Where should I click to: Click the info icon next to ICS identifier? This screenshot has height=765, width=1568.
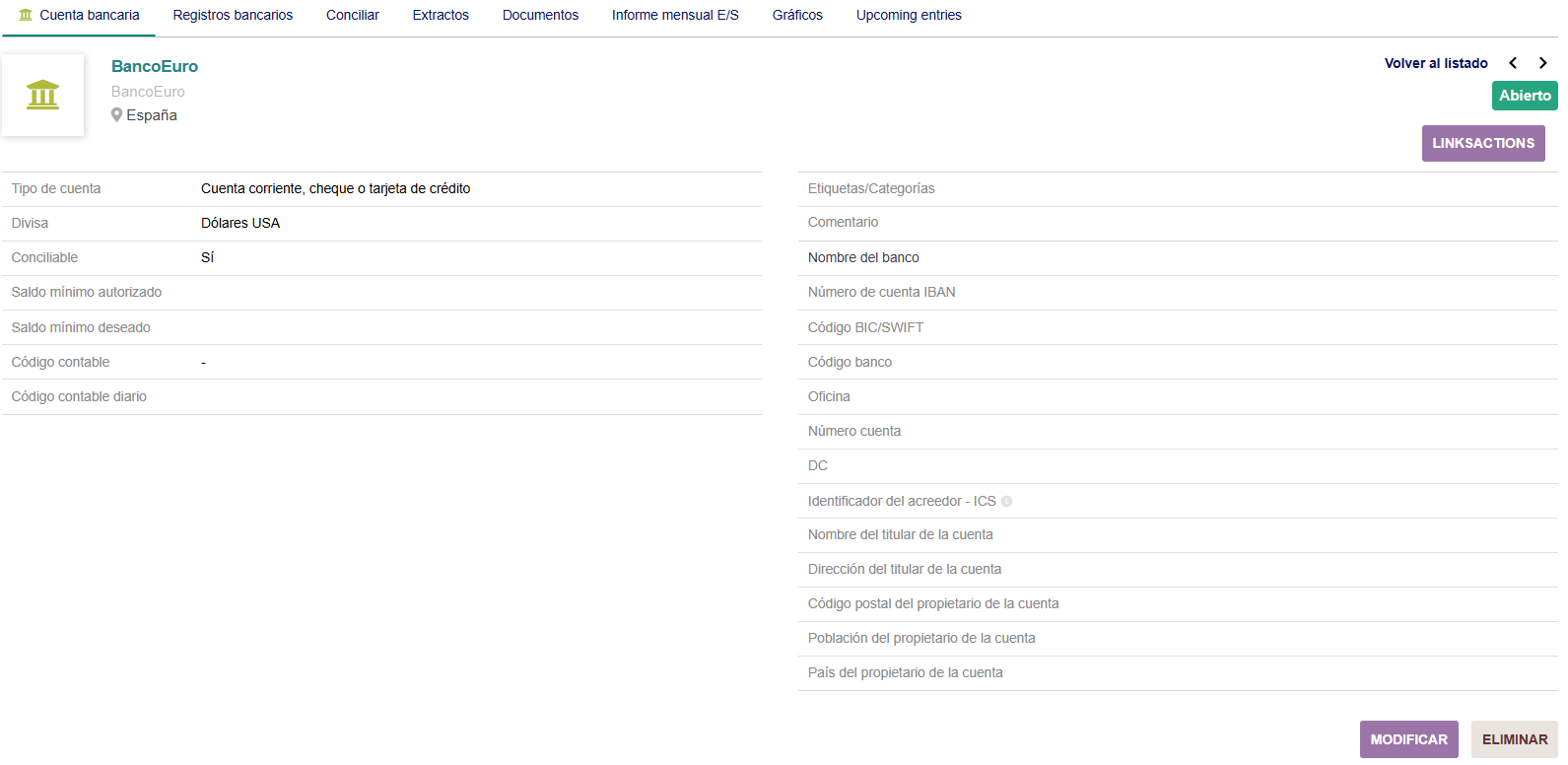(x=1006, y=502)
